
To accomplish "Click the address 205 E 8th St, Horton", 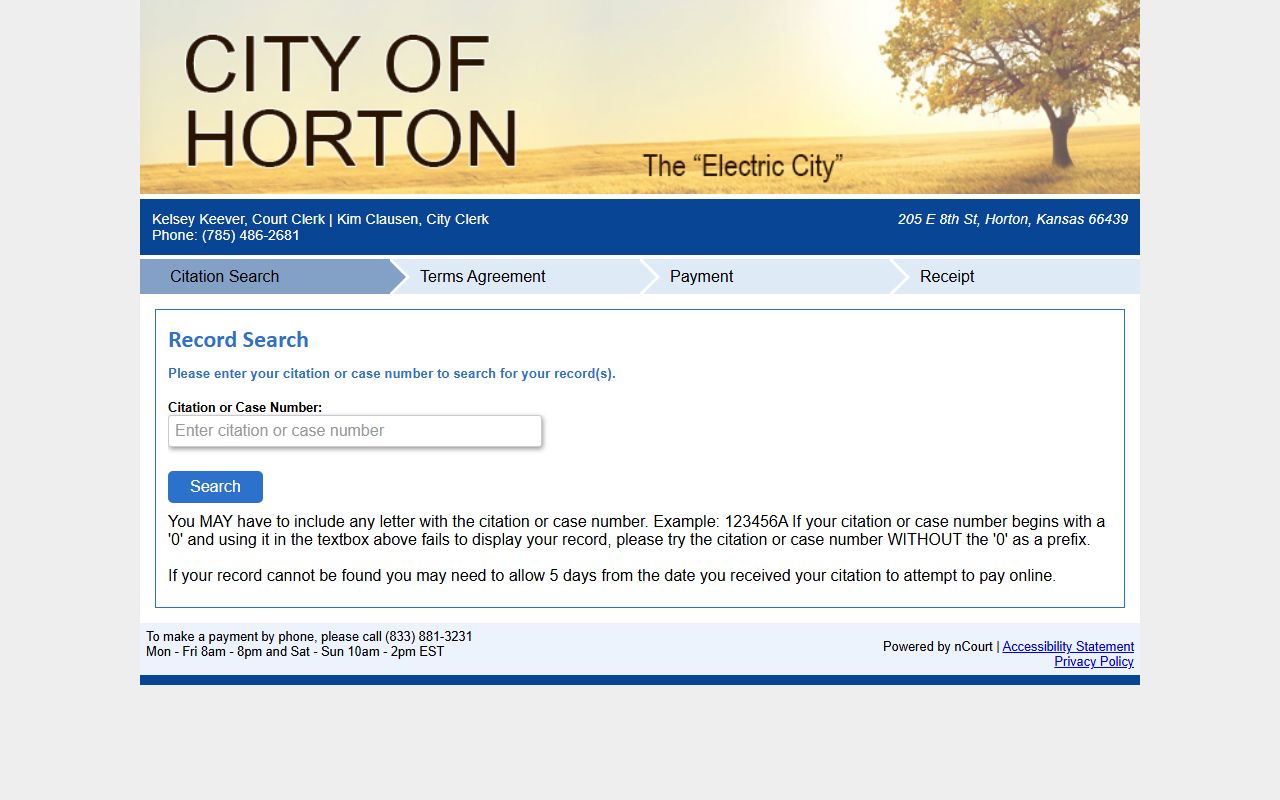I will [x=1013, y=219].
